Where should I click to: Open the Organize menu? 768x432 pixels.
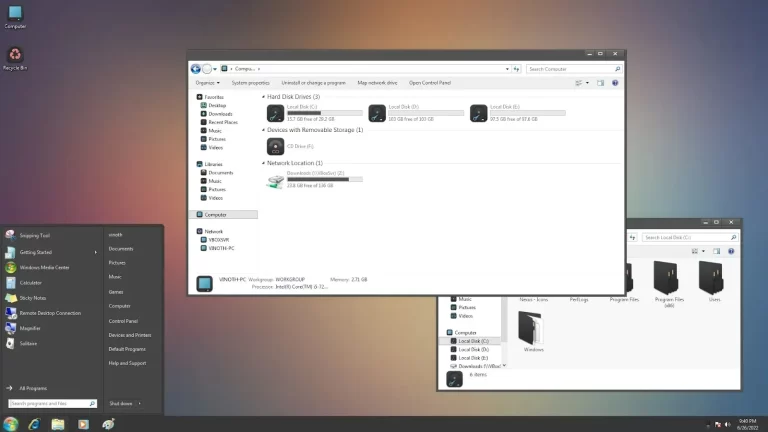click(x=208, y=83)
